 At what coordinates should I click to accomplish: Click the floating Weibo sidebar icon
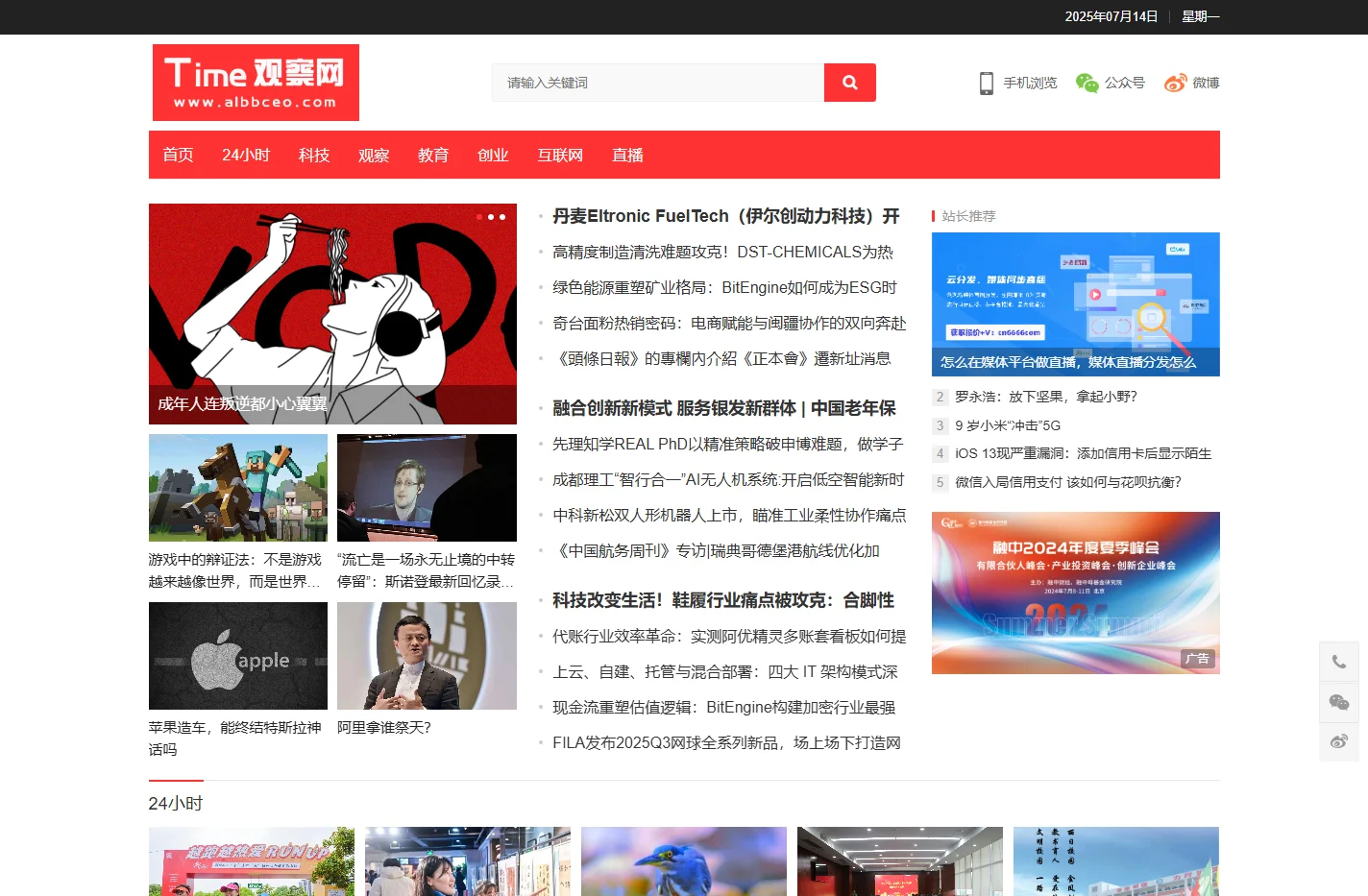(1339, 741)
